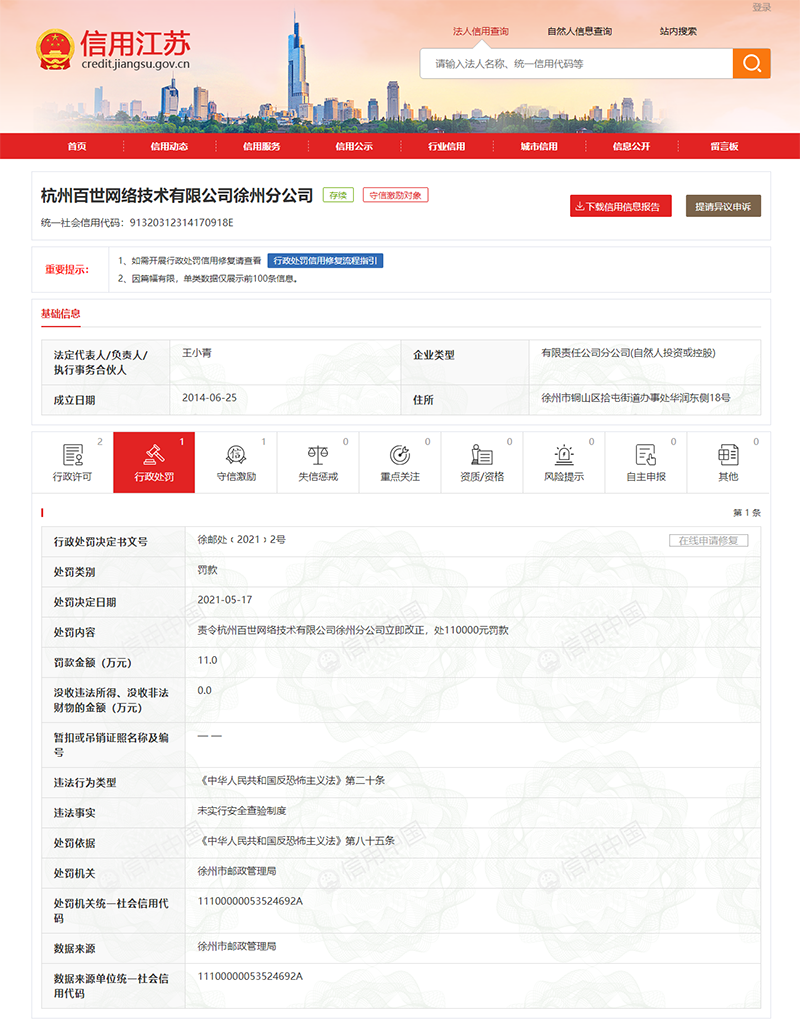This screenshot has height=1026, width=800.
Task: Switch to 自然人信息查询 search tab
Action: (580, 31)
